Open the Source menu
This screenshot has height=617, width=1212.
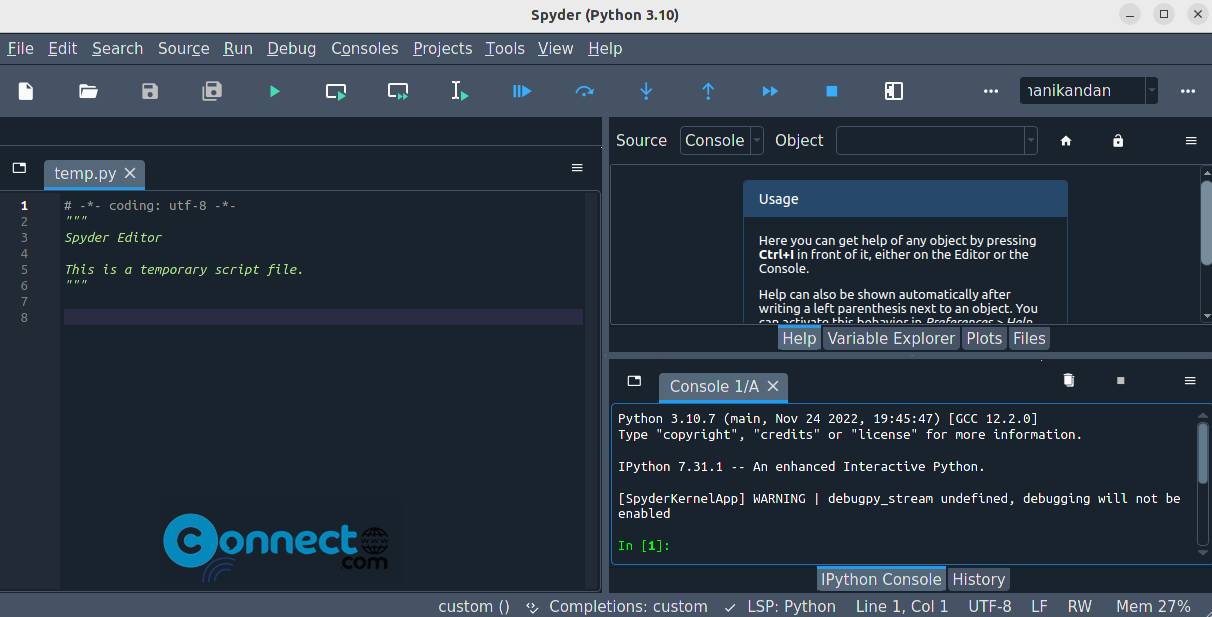click(x=183, y=48)
